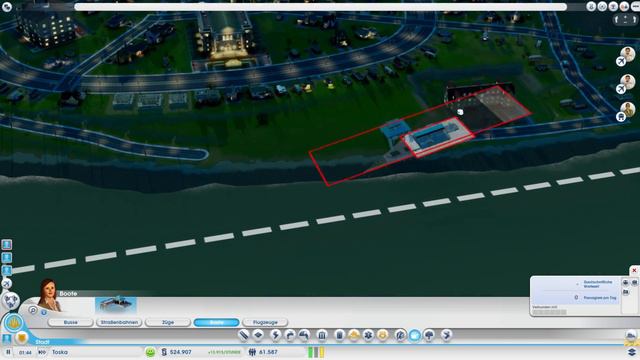
Task: Select the bulldozer tool above the layers icon
Action: pyautogui.click(x=631, y=336)
